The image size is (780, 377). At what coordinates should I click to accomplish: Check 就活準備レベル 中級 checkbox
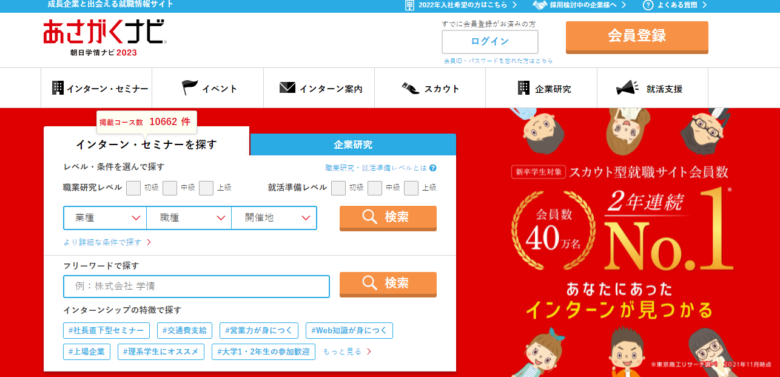375,188
